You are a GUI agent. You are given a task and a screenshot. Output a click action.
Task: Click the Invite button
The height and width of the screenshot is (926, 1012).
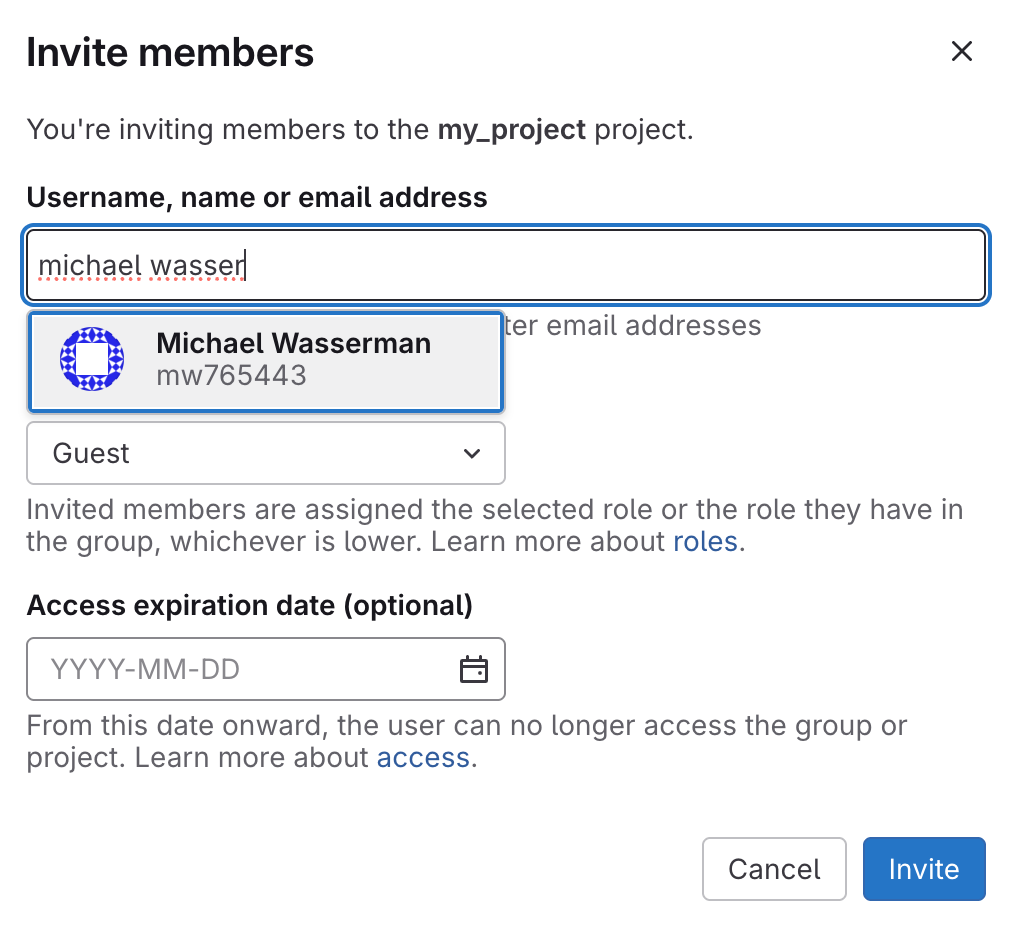point(923,869)
